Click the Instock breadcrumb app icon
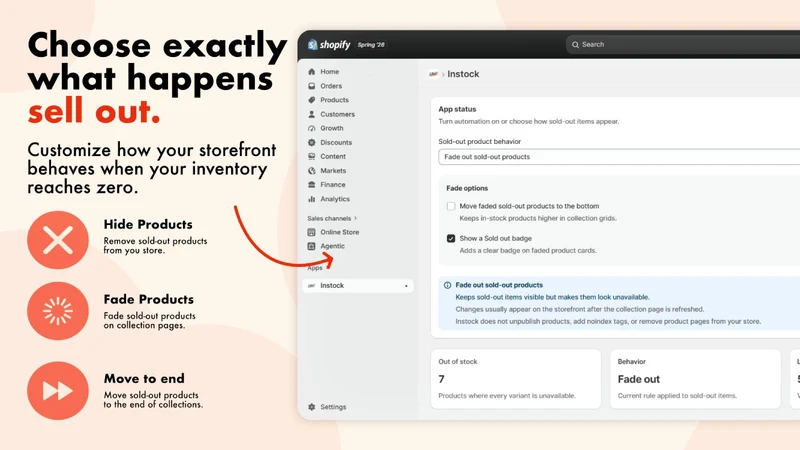Image resolution: width=800 pixels, height=450 pixels. 434,74
